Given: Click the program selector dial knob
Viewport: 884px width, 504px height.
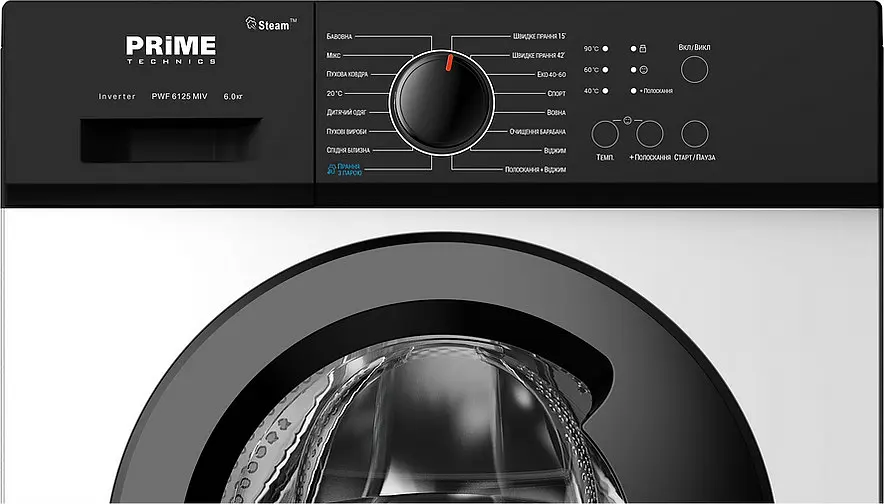Looking at the screenshot, I should tap(442, 103).
